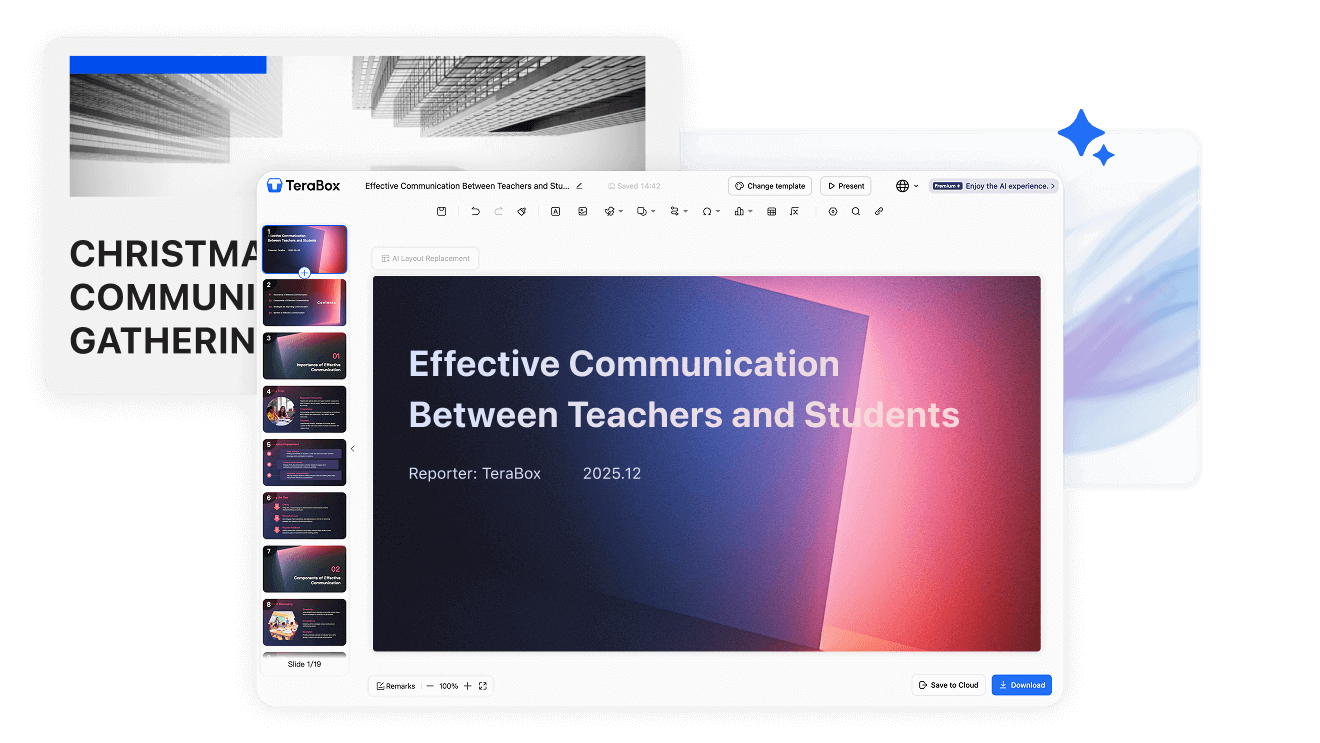Open the Premium AI experience banner
Screen dimensions: 1320x743
click(x=994, y=186)
